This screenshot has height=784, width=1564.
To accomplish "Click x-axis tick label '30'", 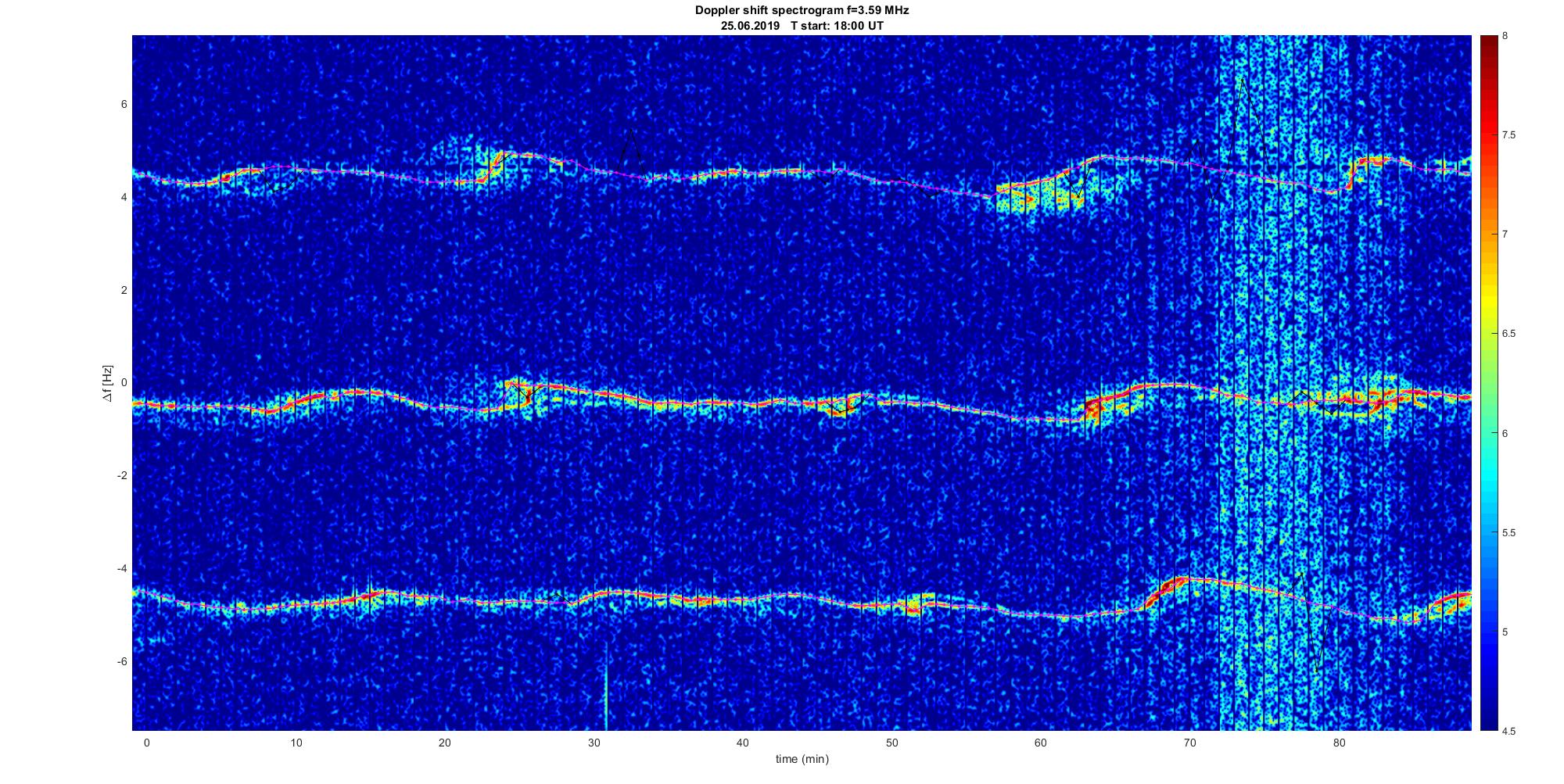I will (594, 743).
